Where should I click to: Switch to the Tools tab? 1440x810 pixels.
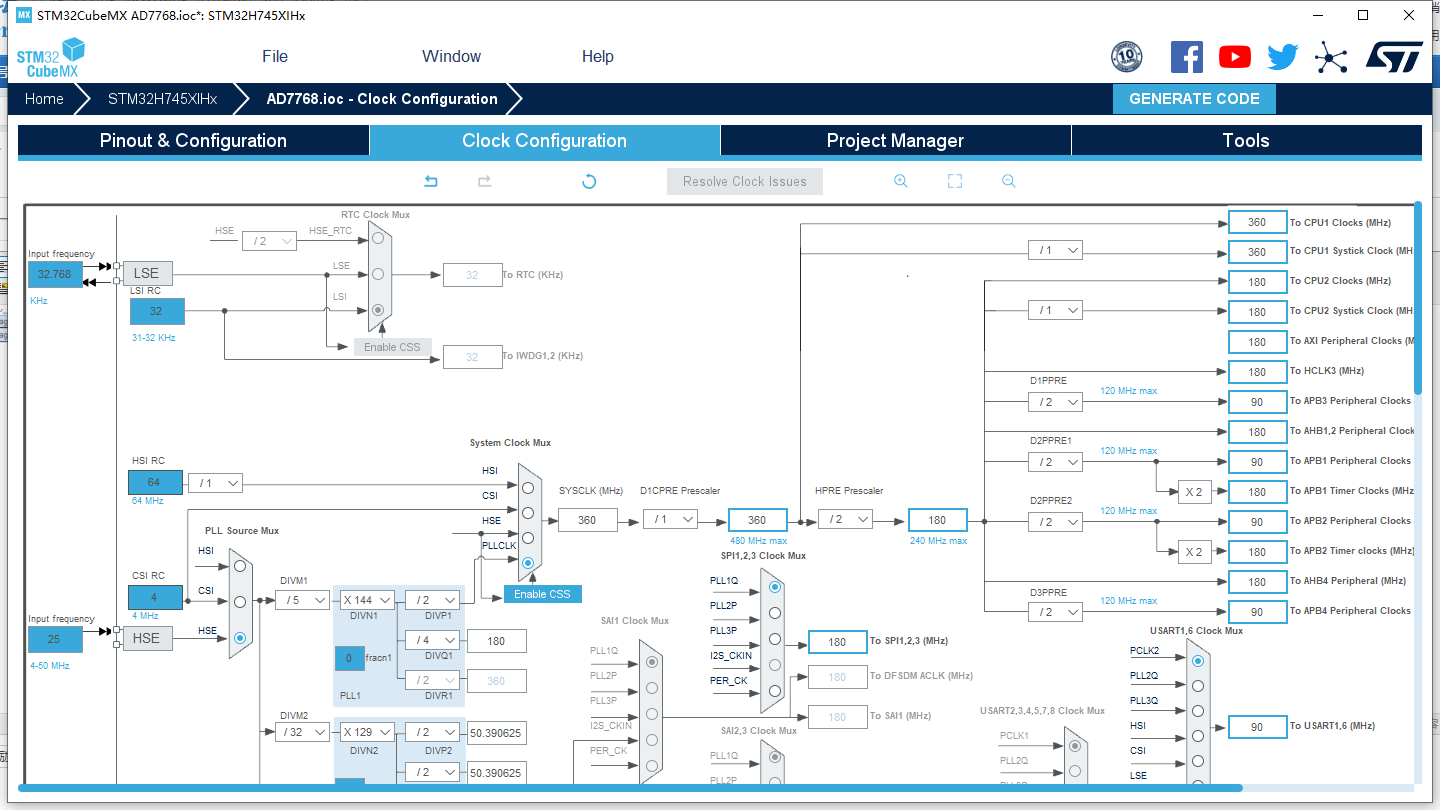coord(1246,141)
